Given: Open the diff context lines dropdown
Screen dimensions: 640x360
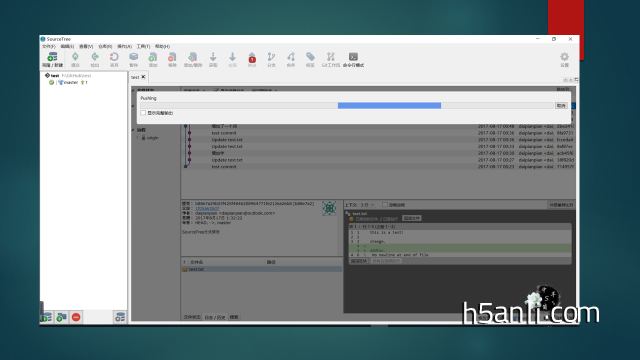Looking at the screenshot, I should point(367,205).
